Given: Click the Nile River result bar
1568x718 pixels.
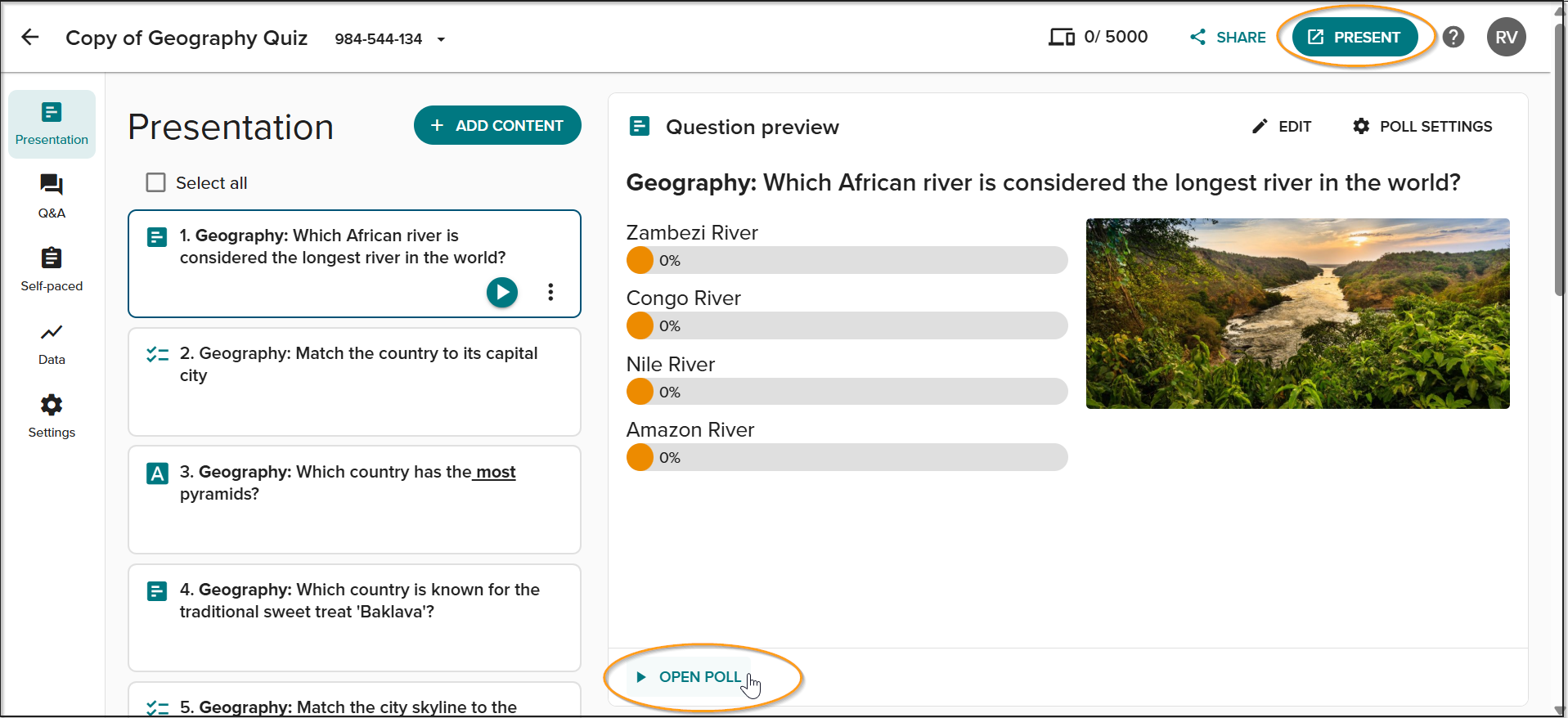Looking at the screenshot, I should [847, 392].
